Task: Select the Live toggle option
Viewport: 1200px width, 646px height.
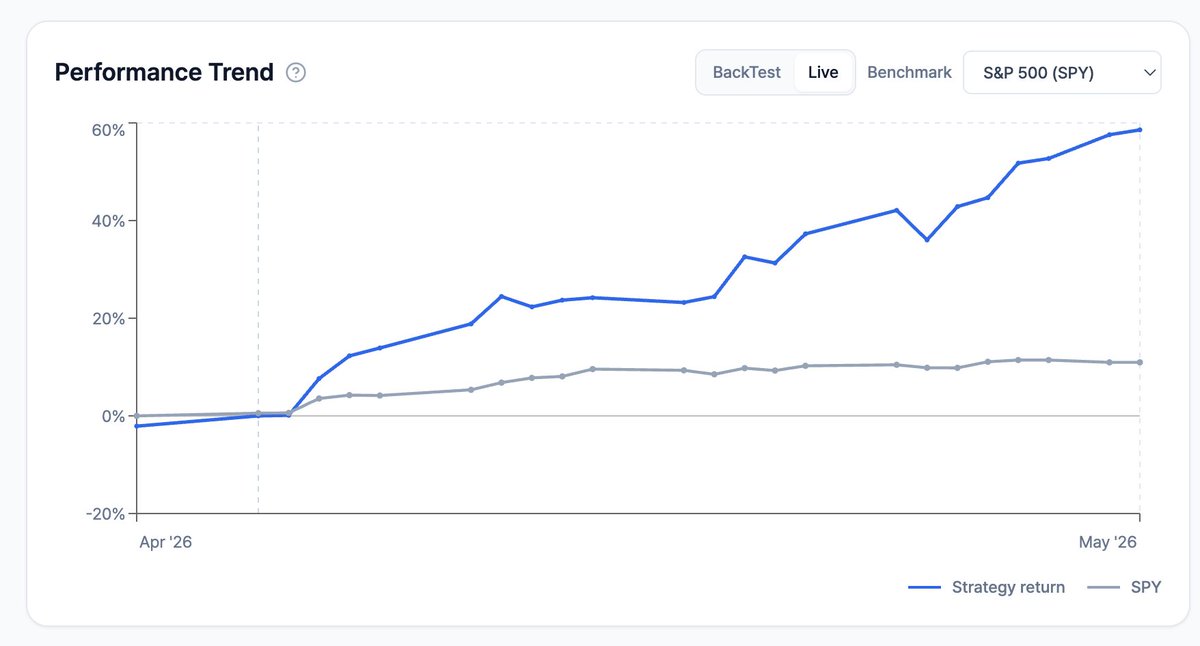Action: pos(823,73)
